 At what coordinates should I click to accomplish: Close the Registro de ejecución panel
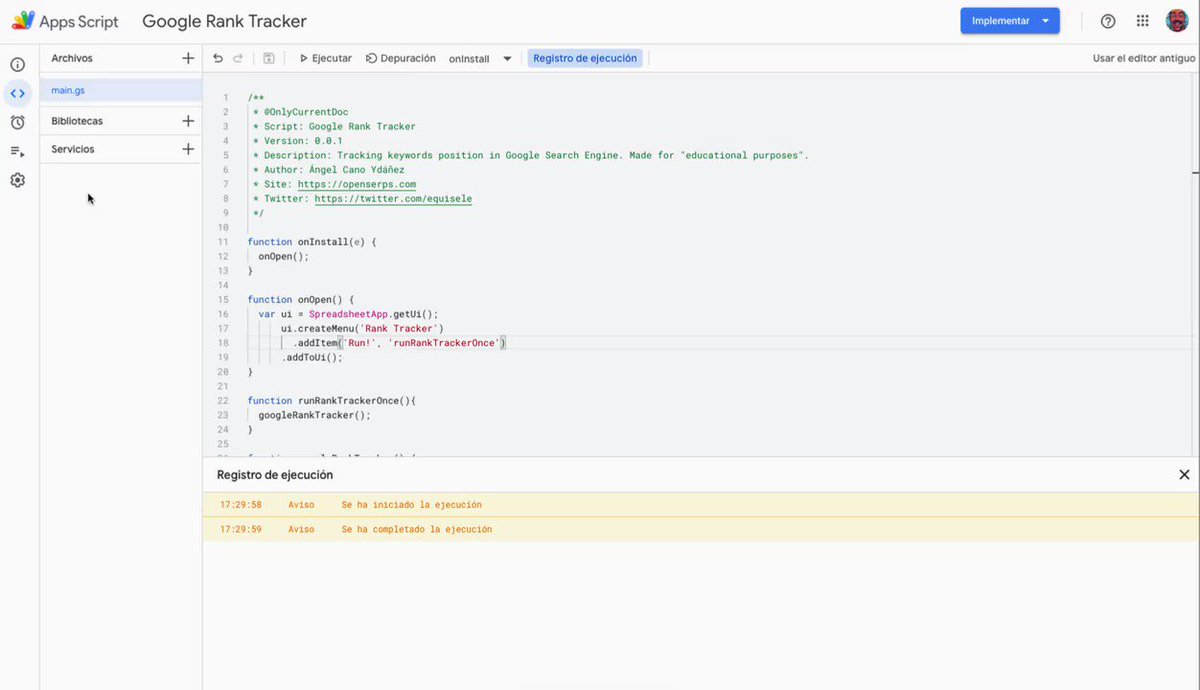point(1184,475)
